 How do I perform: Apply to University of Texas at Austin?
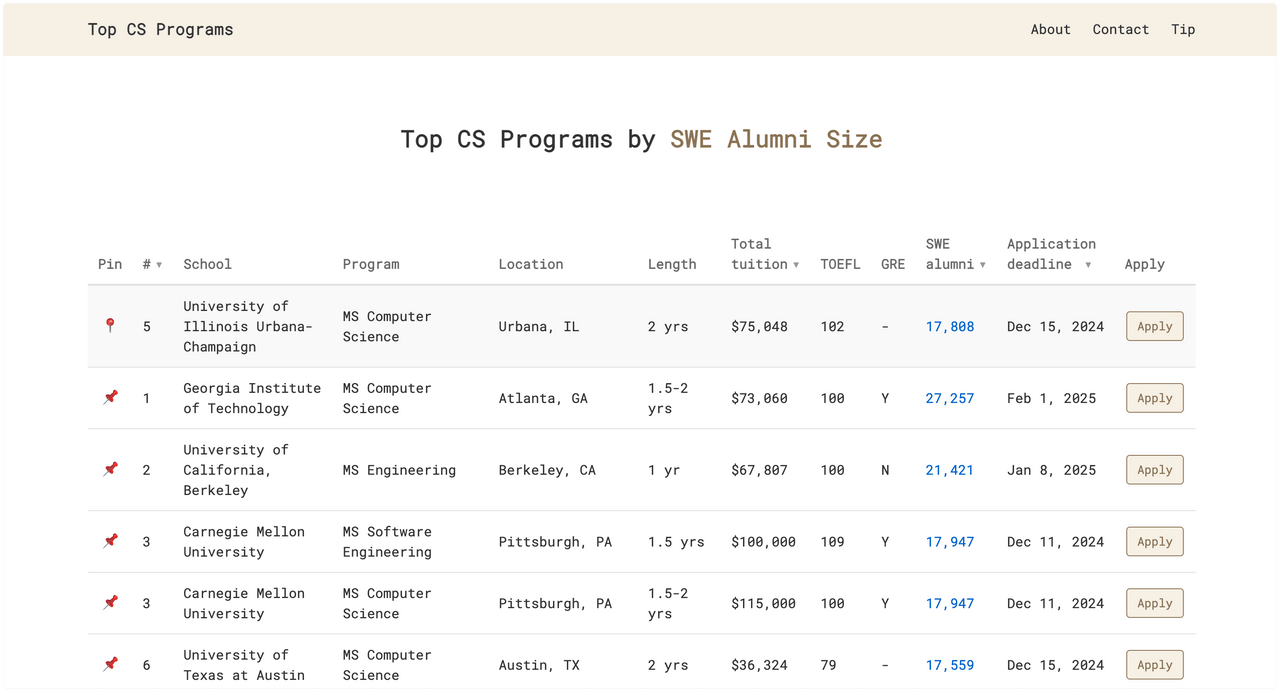click(1154, 665)
